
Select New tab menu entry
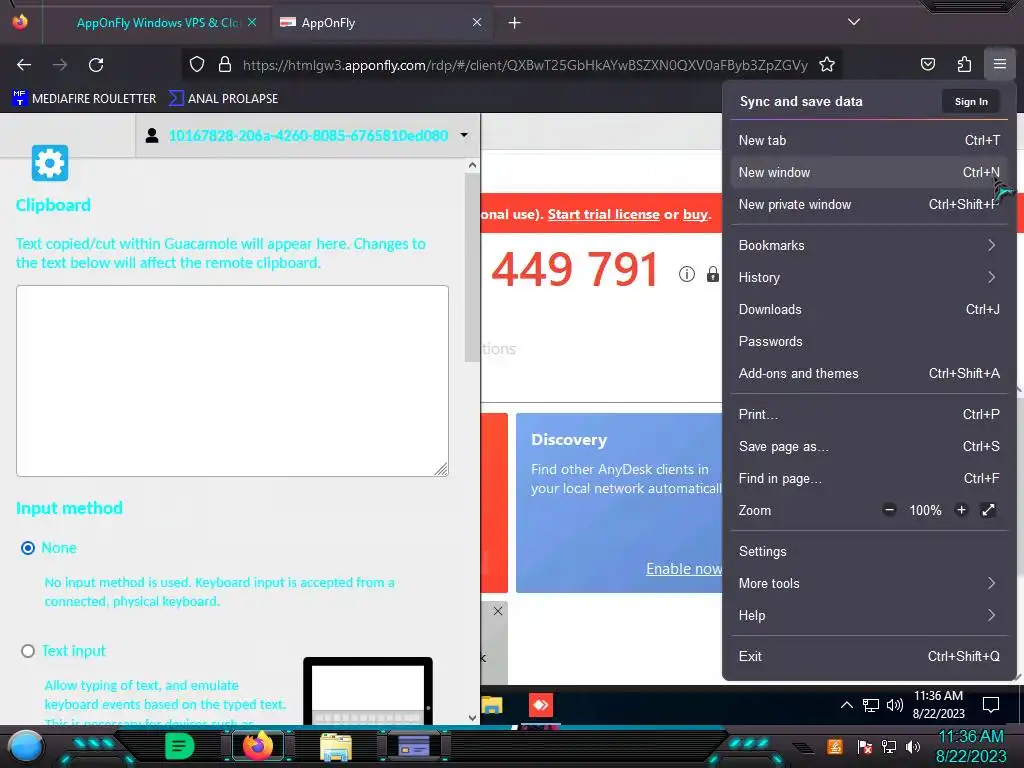click(869, 140)
